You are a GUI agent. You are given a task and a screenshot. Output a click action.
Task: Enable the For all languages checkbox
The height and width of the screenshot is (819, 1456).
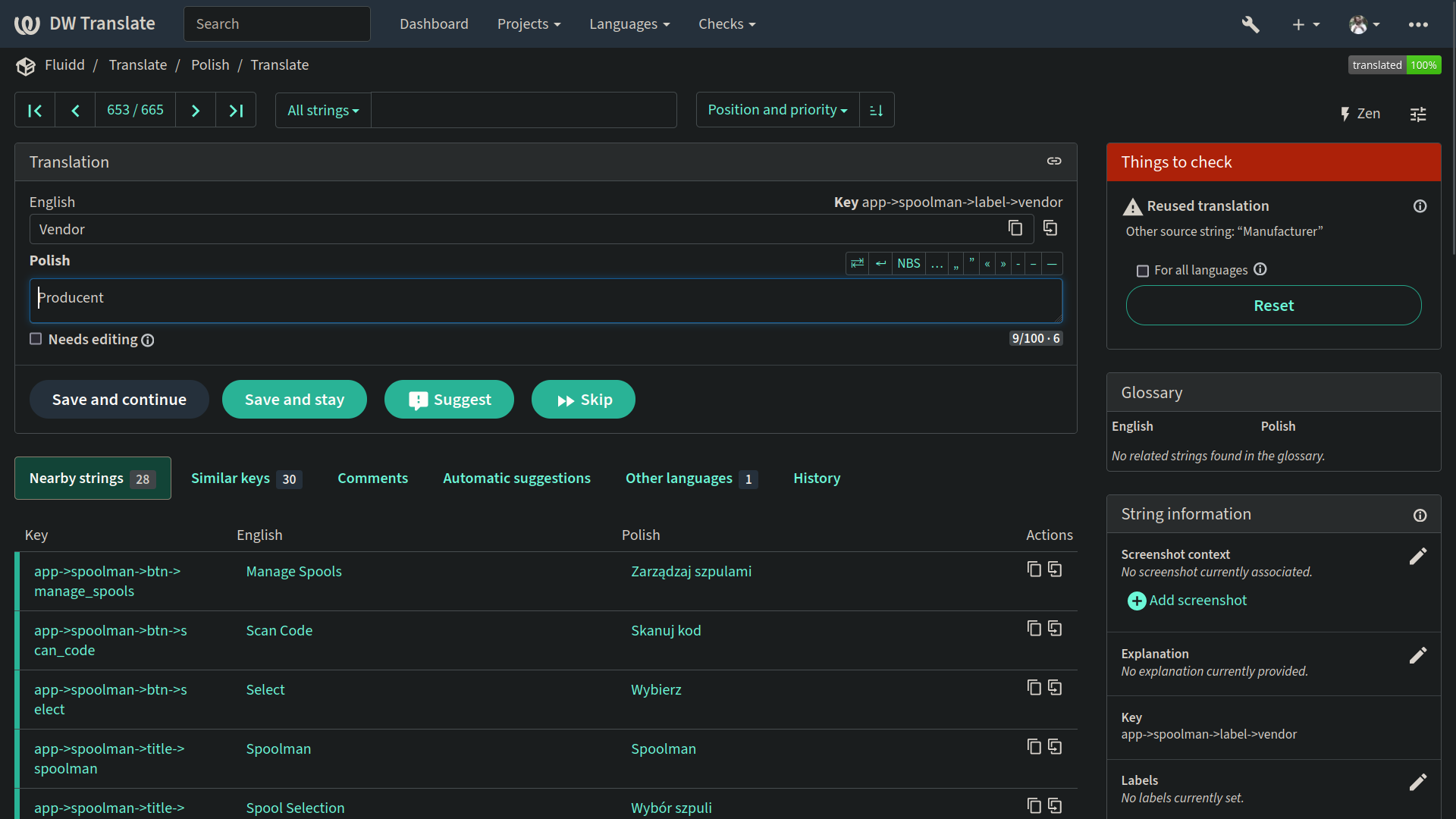pyautogui.click(x=1143, y=271)
